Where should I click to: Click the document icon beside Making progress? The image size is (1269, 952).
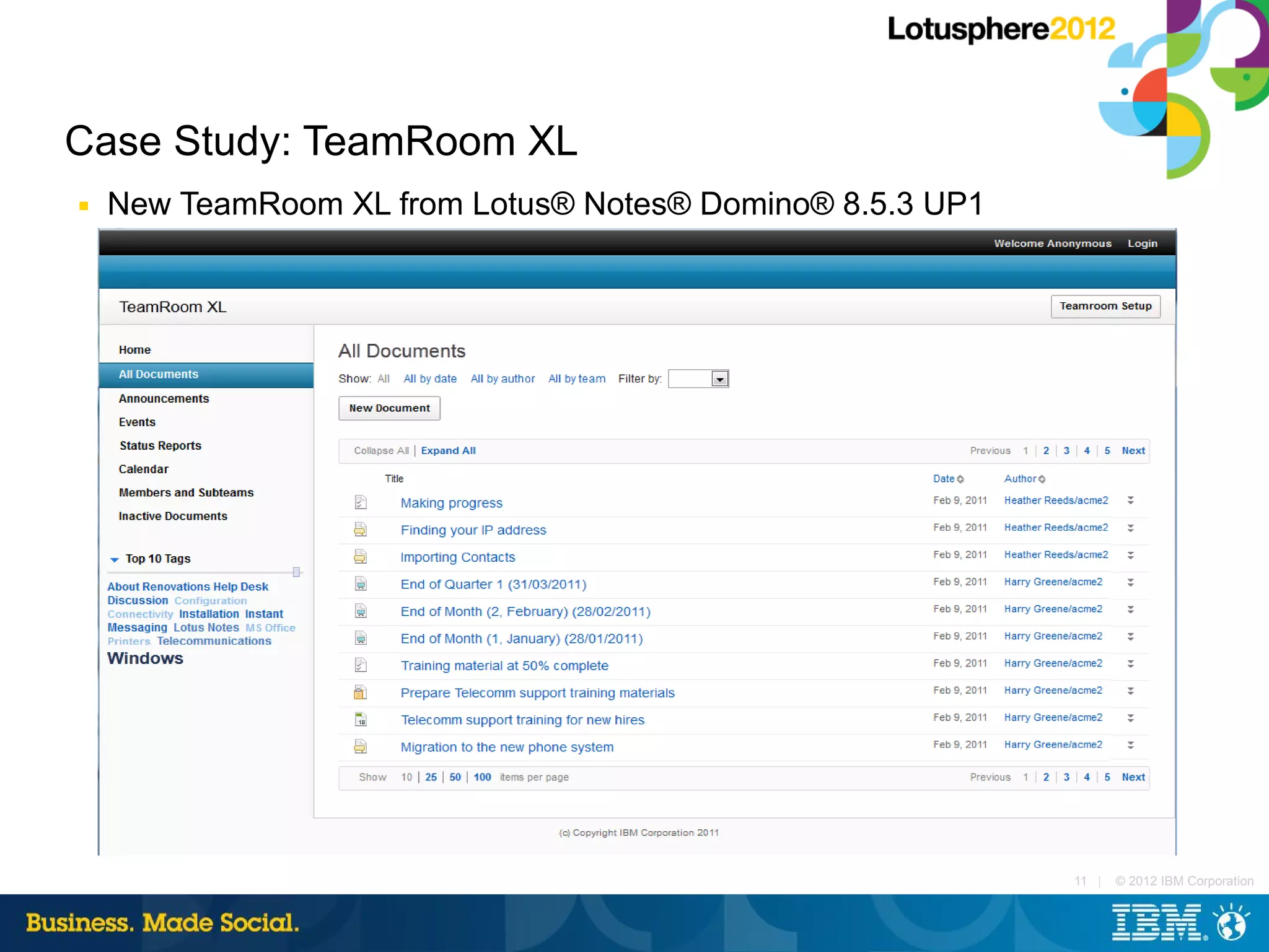point(361,502)
